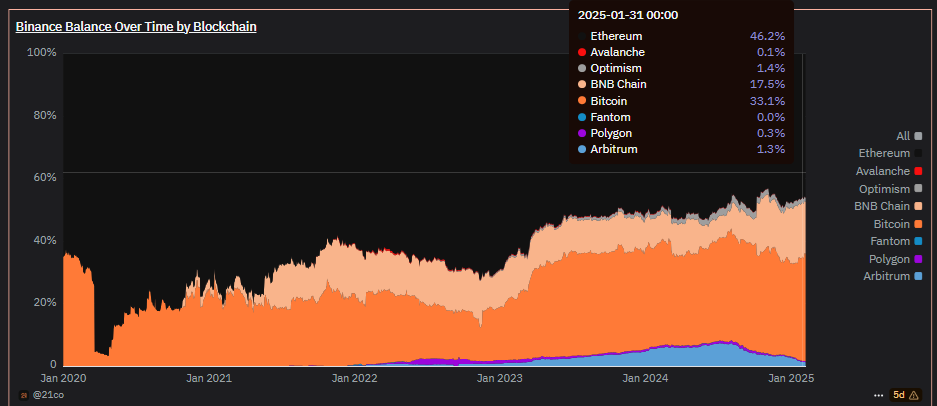Click the 21co author avatar icon

[x=24, y=395]
